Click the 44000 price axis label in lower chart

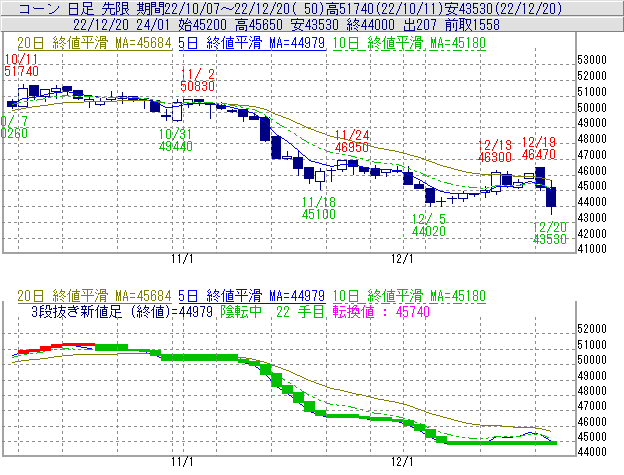coord(592,452)
